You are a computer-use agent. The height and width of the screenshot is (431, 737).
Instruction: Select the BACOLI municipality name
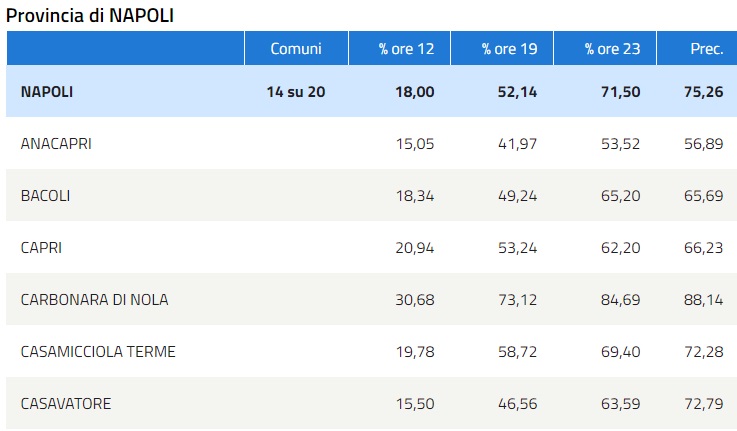coord(46,196)
